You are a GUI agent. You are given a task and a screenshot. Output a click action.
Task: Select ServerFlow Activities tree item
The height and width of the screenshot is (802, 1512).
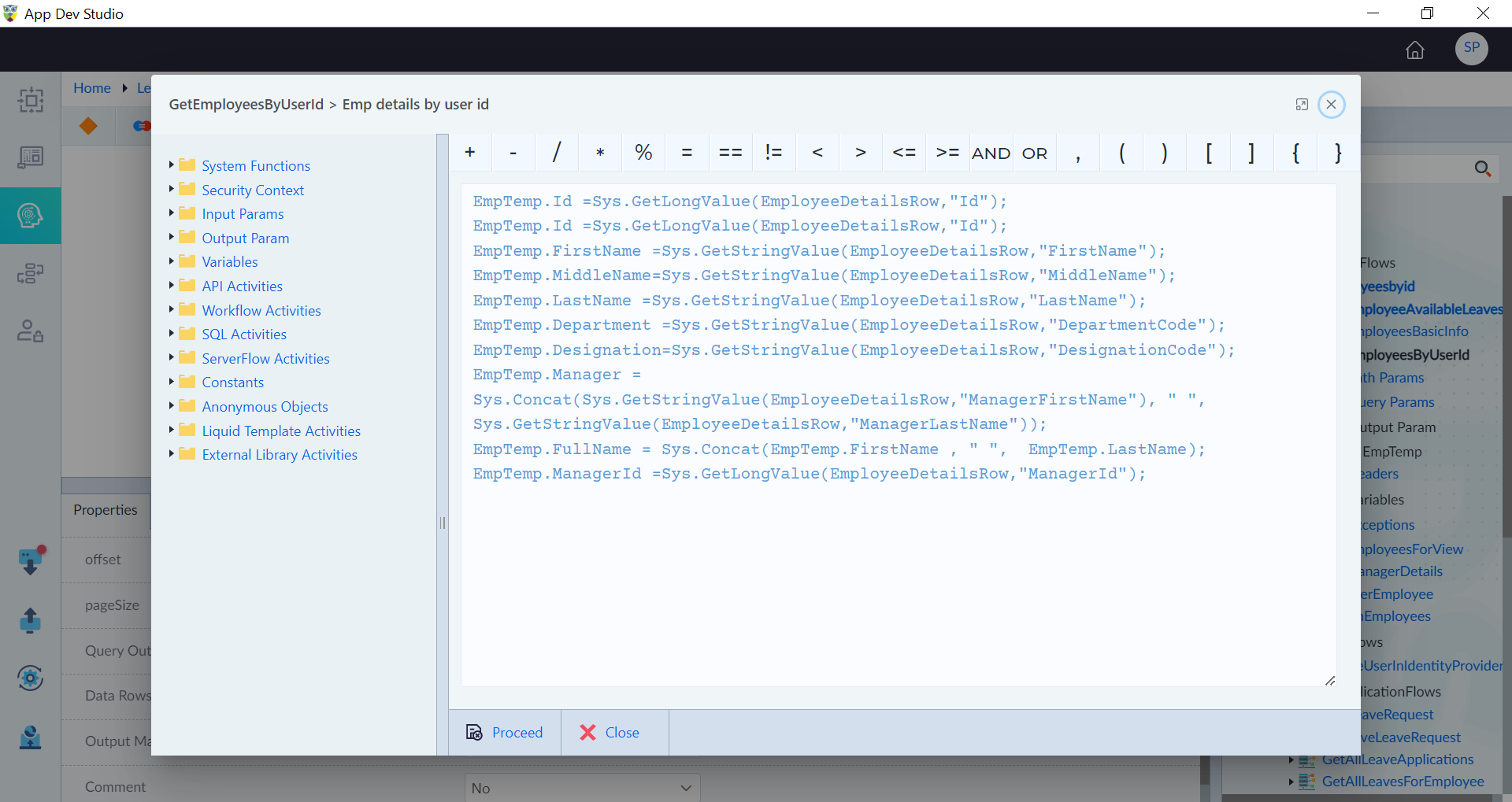point(265,358)
